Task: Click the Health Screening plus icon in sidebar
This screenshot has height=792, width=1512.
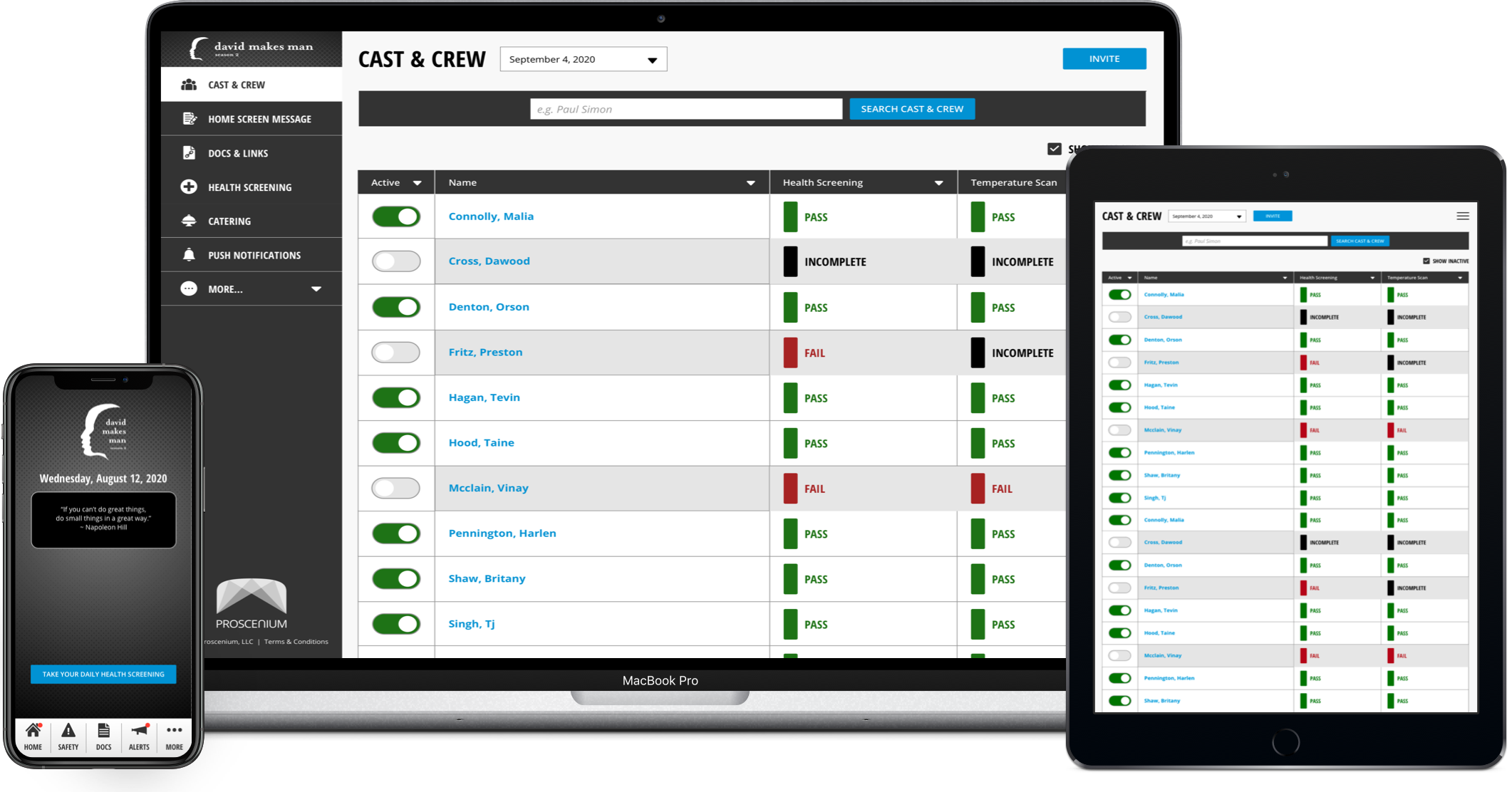Action: (189, 187)
